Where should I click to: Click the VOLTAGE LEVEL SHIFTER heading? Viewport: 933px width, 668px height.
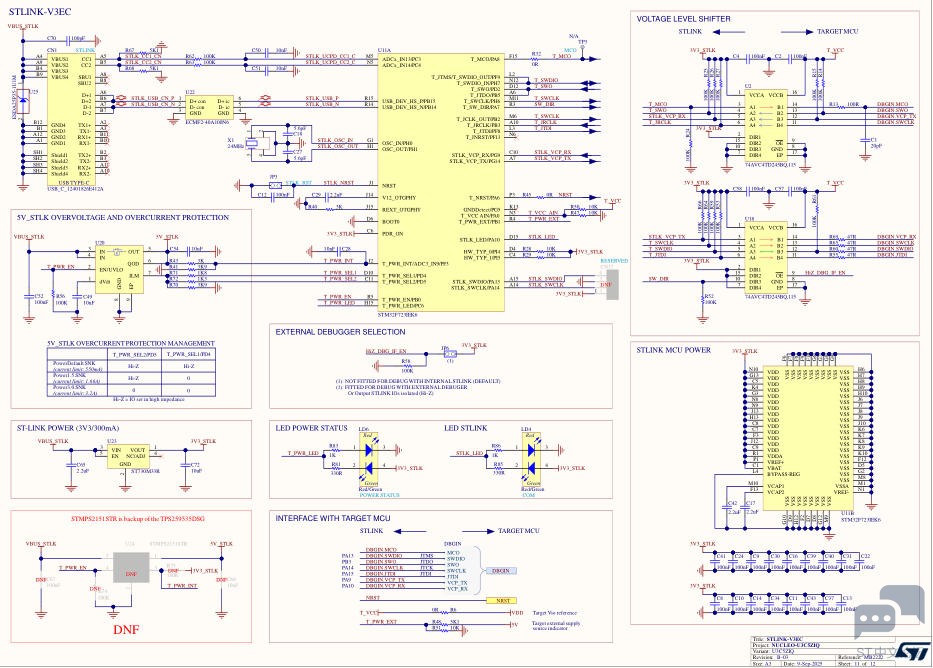pos(684,19)
